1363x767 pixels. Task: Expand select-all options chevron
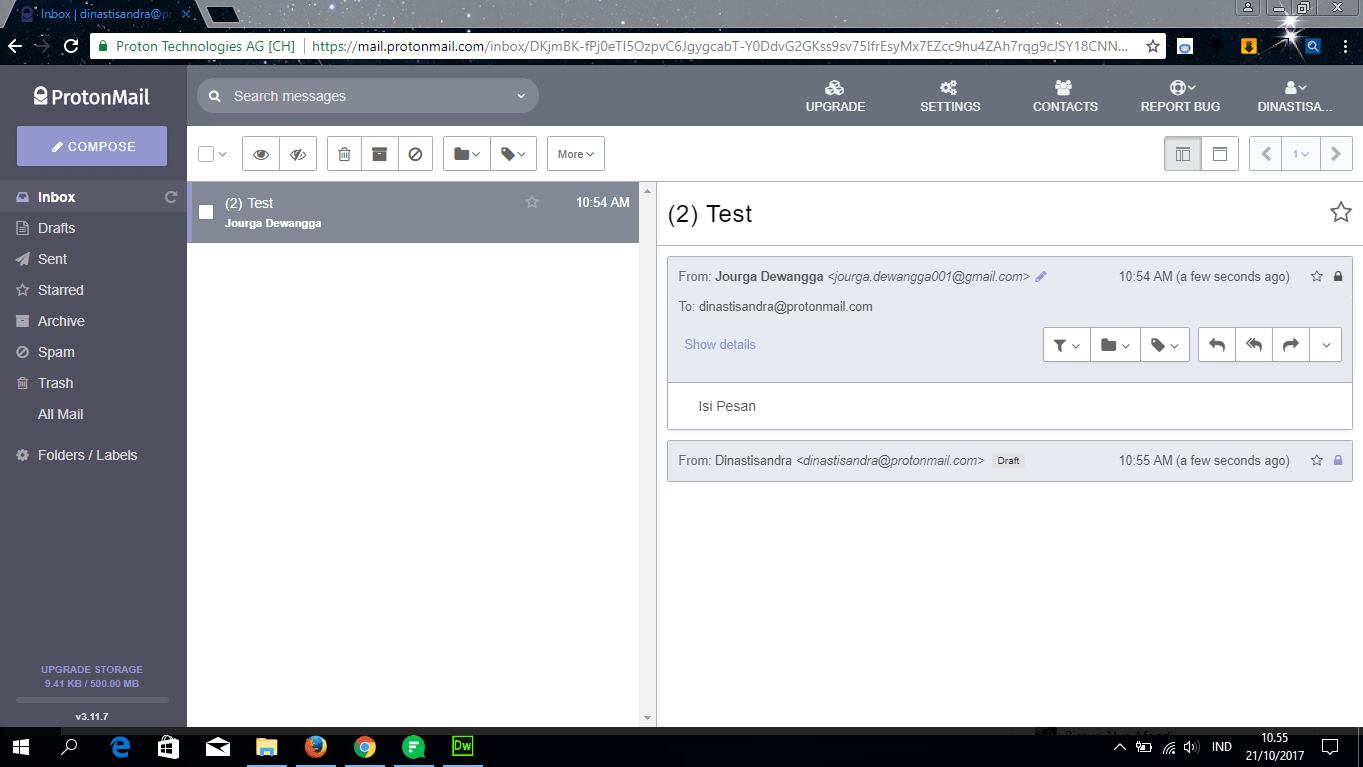(222, 154)
